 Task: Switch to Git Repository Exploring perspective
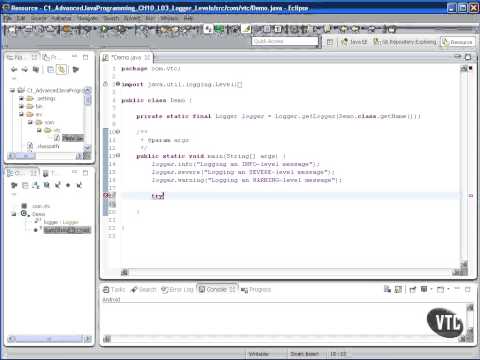pyautogui.click(x=405, y=42)
